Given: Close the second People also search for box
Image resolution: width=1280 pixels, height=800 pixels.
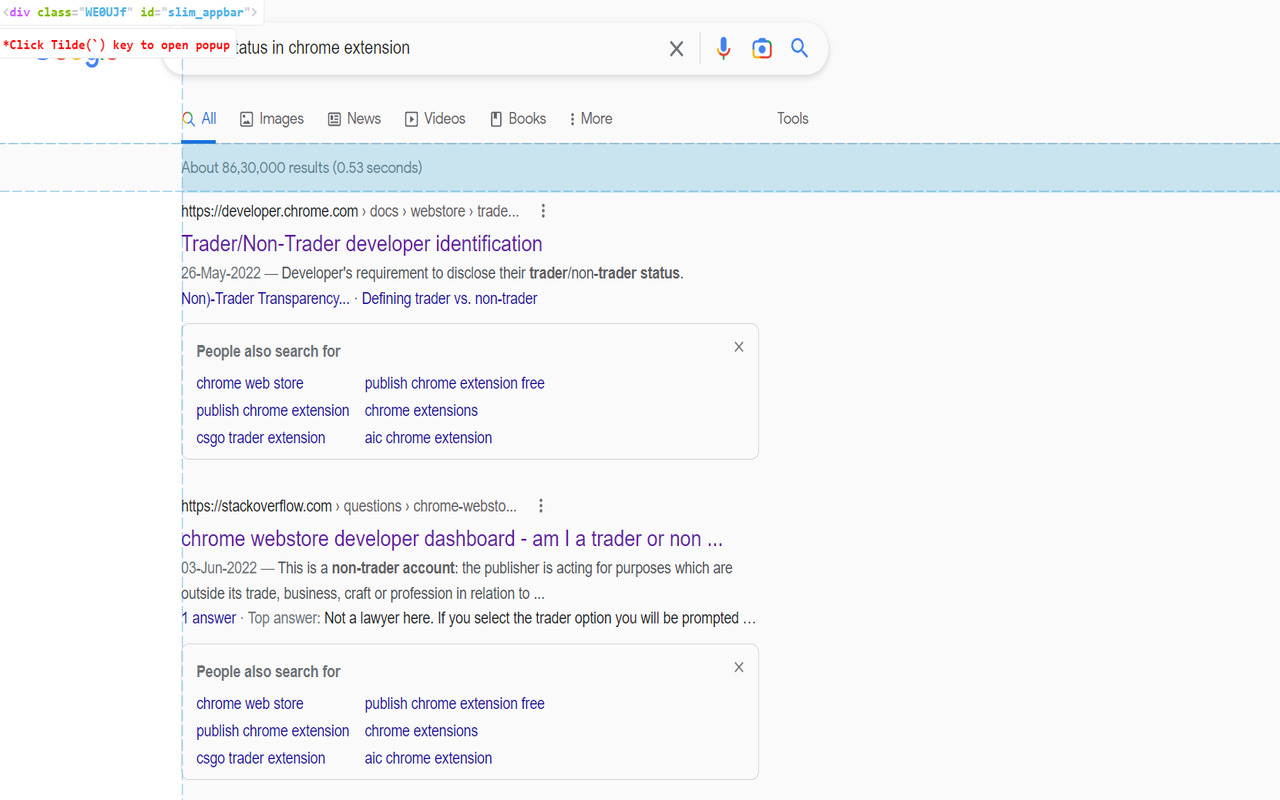Looking at the screenshot, I should click(x=739, y=667).
